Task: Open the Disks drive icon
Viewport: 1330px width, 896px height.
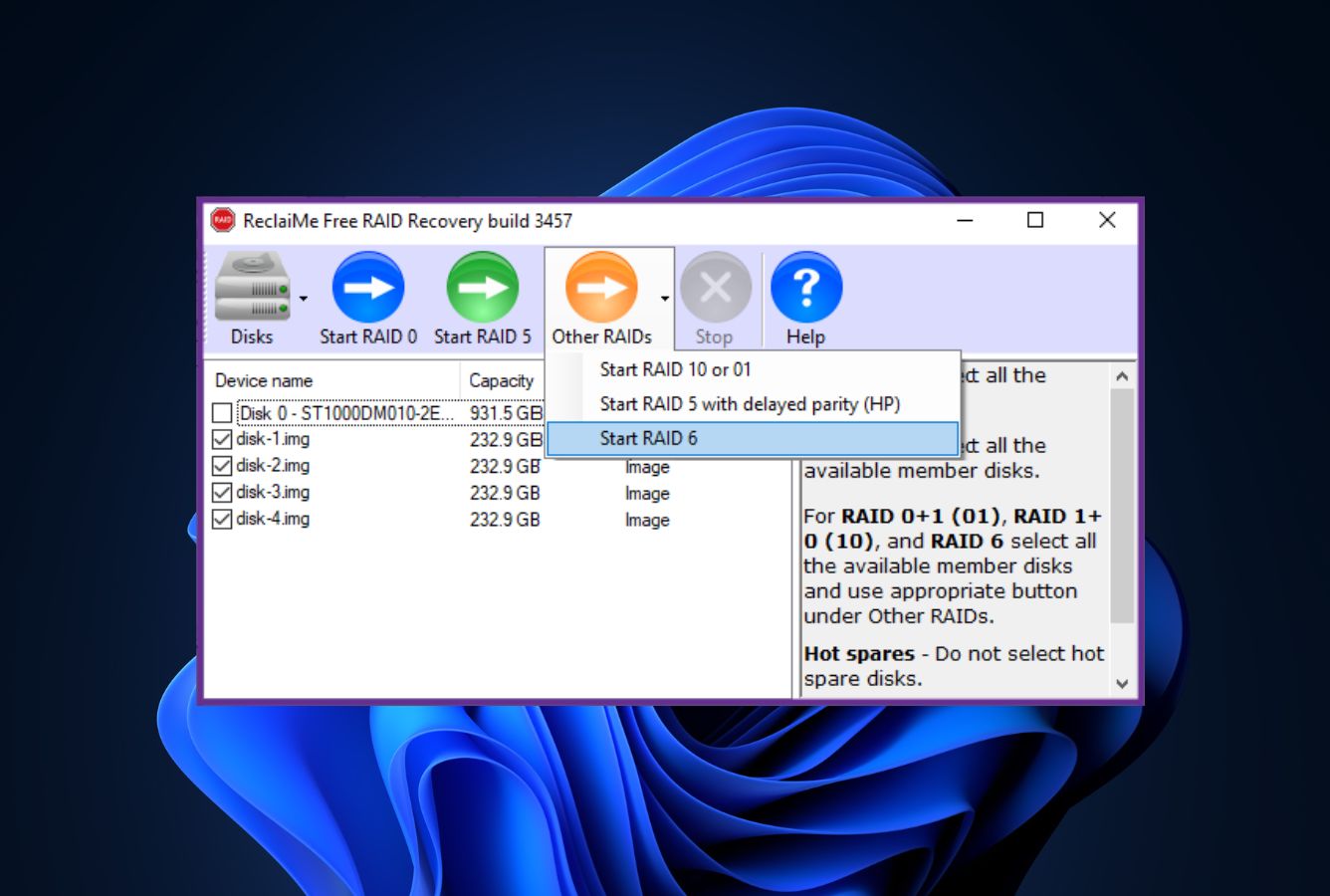Action: point(252,287)
